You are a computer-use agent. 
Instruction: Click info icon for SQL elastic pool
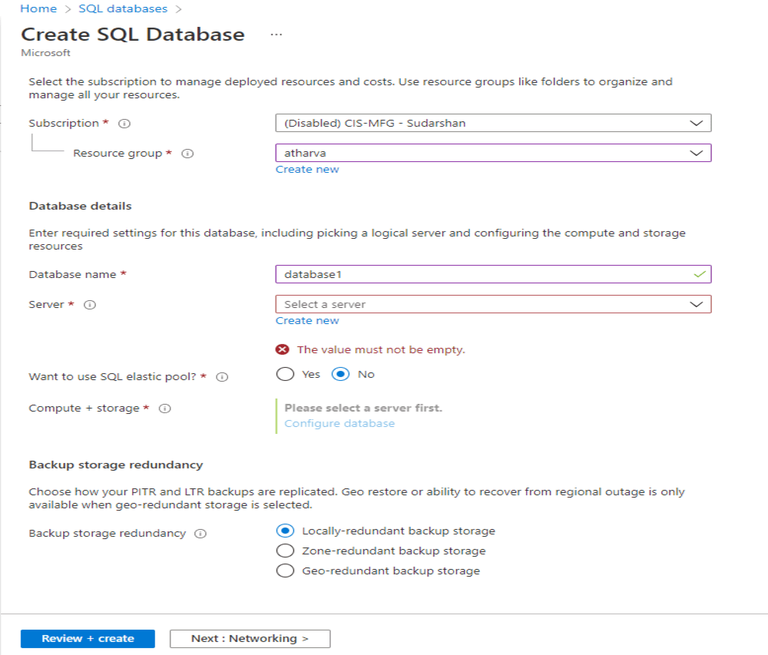(x=222, y=377)
